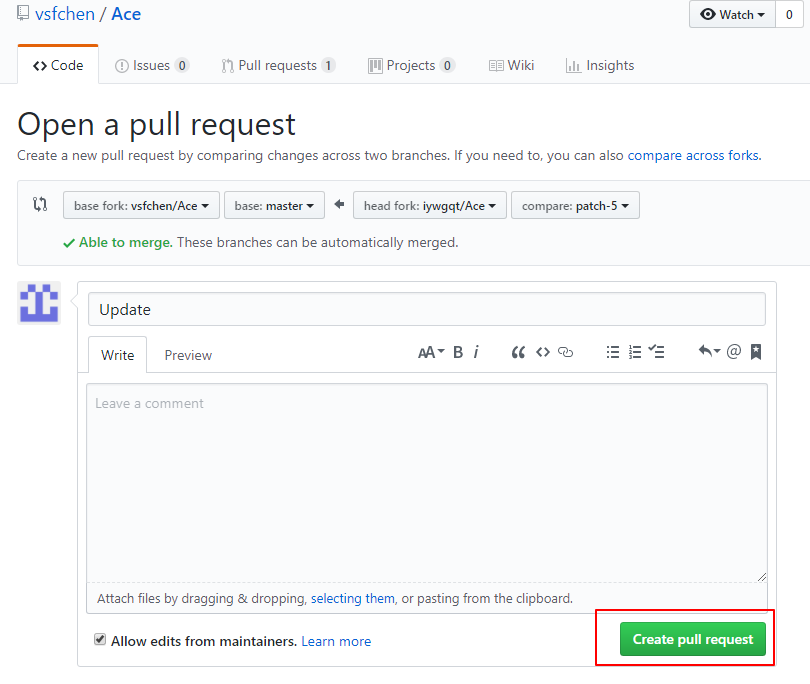Click the text size (AA) formatting icon
The width and height of the screenshot is (810, 684).
point(431,352)
